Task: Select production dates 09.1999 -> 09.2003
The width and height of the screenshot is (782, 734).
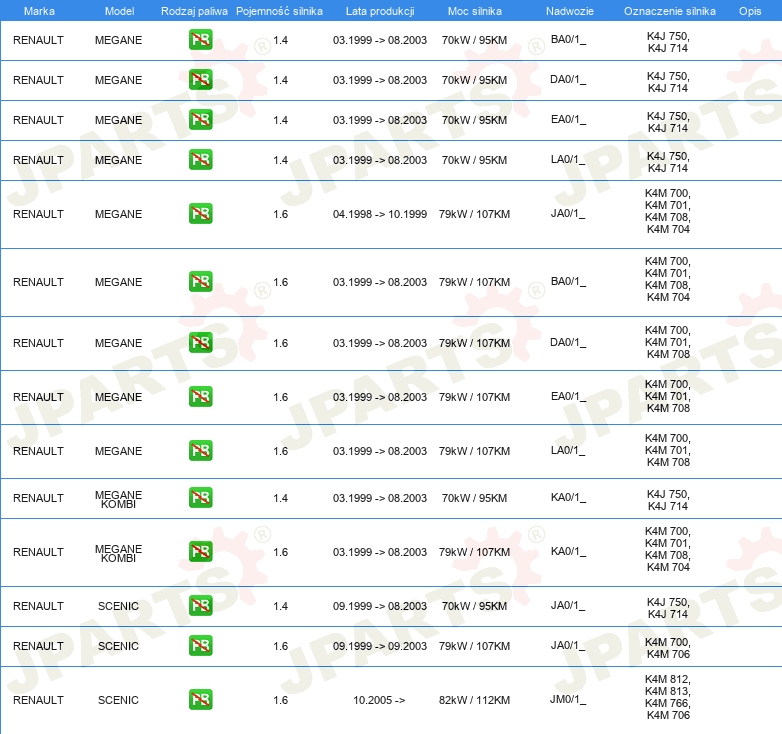Action: tap(380, 646)
